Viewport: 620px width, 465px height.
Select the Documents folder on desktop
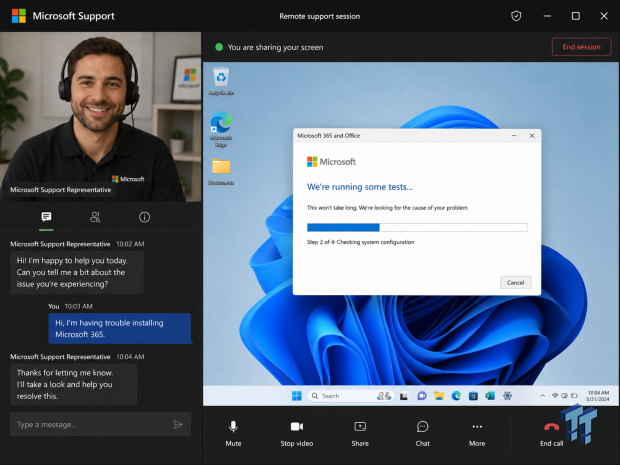[221, 172]
